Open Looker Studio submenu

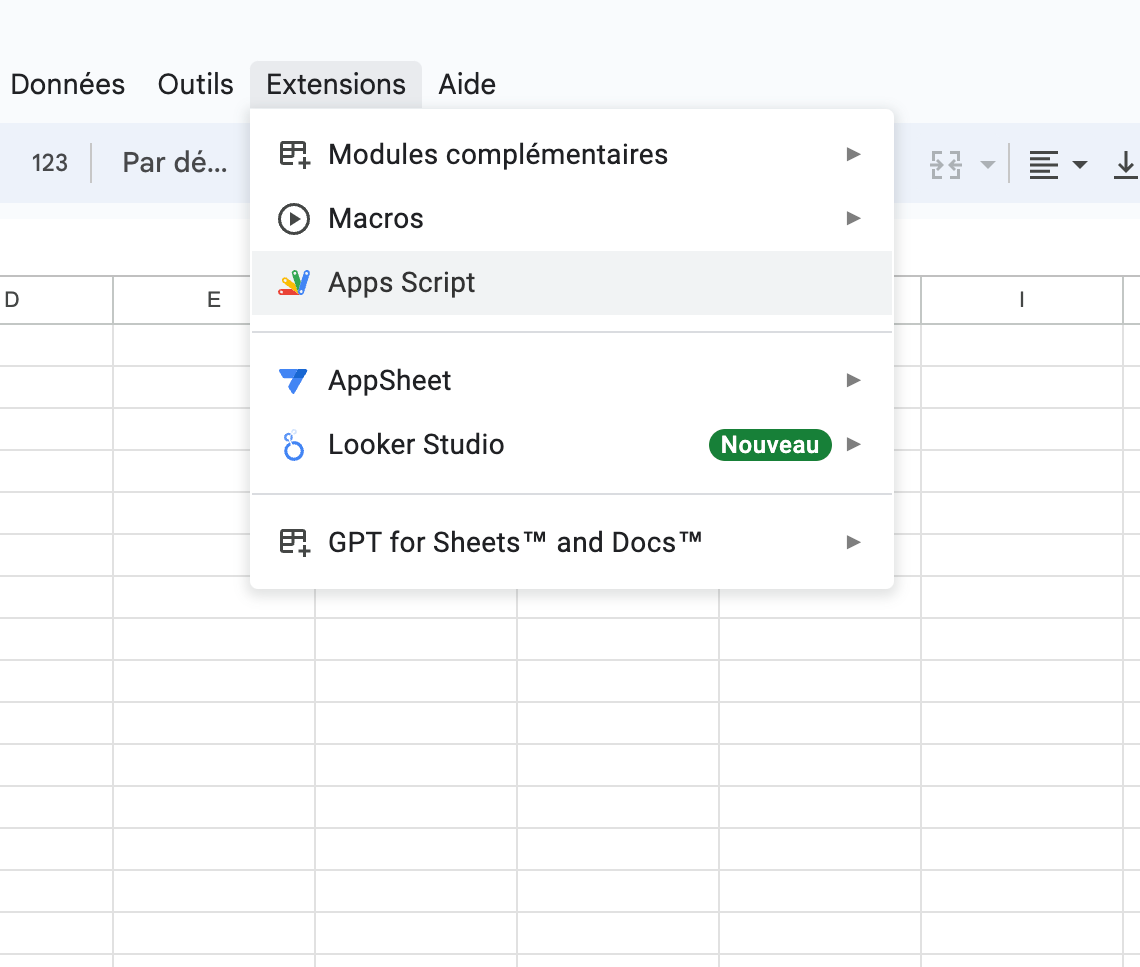571,445
